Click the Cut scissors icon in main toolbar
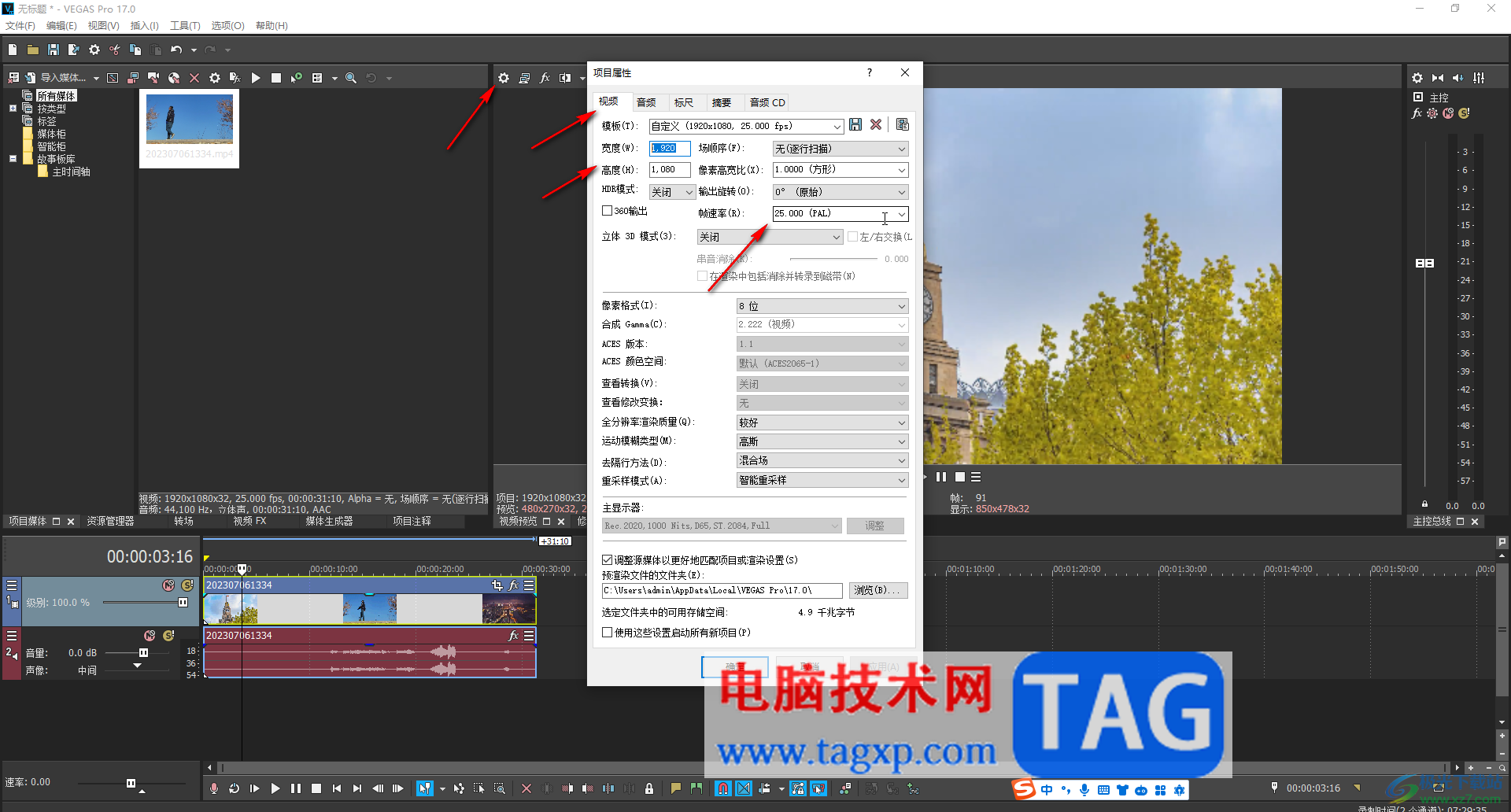The width and height of the screenshot is (1511, 812). coord(115,50)
